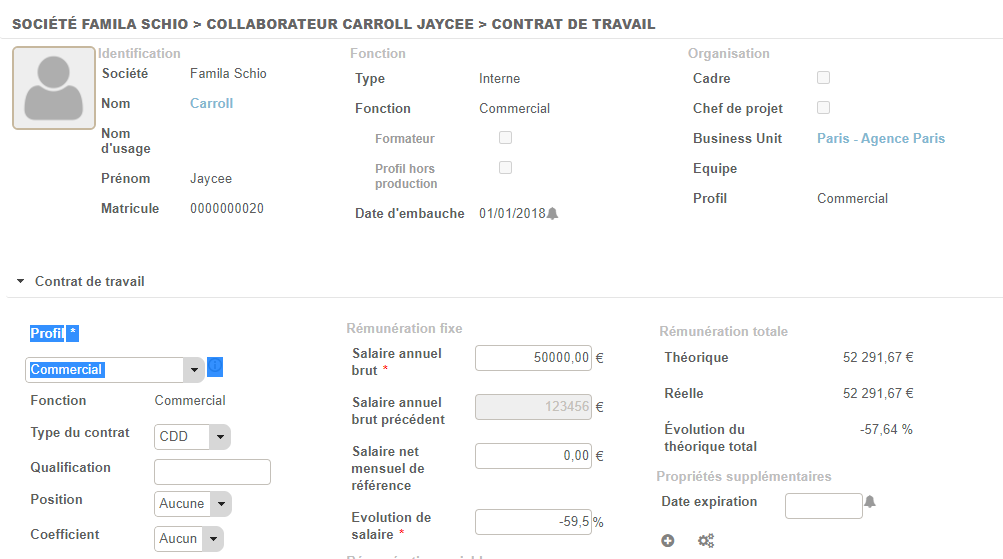Click the collaborator avatar placeholder image
Image resolution: width=1003 pixels, height=559 pixels.
(54, 88)
